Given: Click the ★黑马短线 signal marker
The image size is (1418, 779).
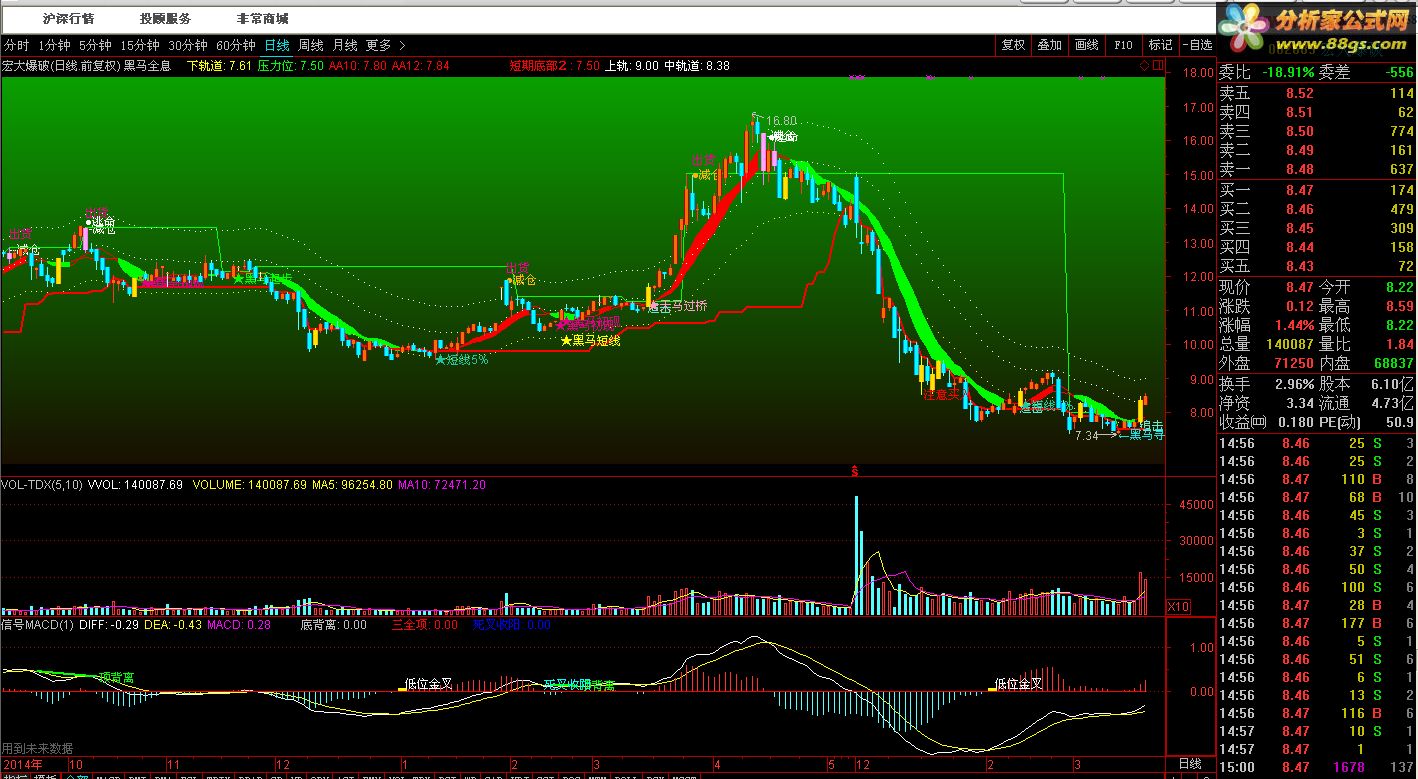Looking at the screenshot, I should [x=591, y=341].
